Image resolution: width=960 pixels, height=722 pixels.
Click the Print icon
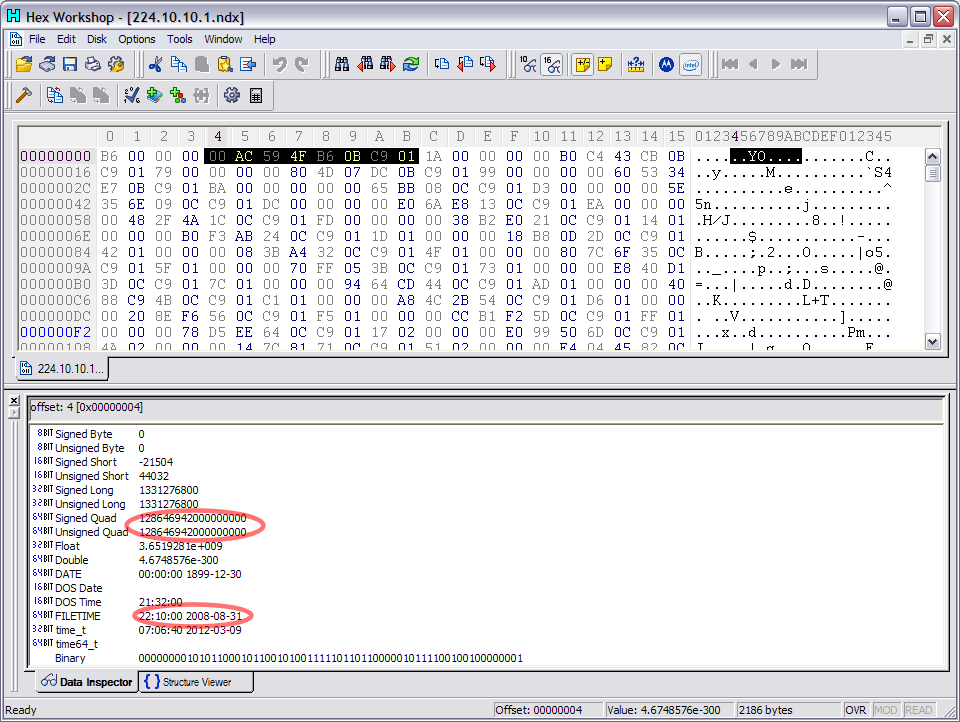click(x=92, y=64)
